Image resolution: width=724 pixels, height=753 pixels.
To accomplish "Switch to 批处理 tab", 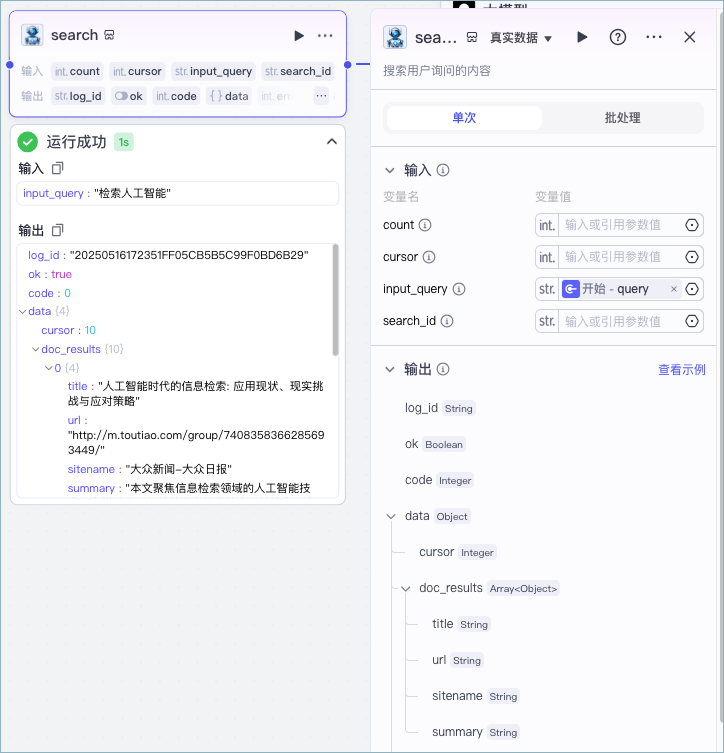I will click(x=622, y=118).
